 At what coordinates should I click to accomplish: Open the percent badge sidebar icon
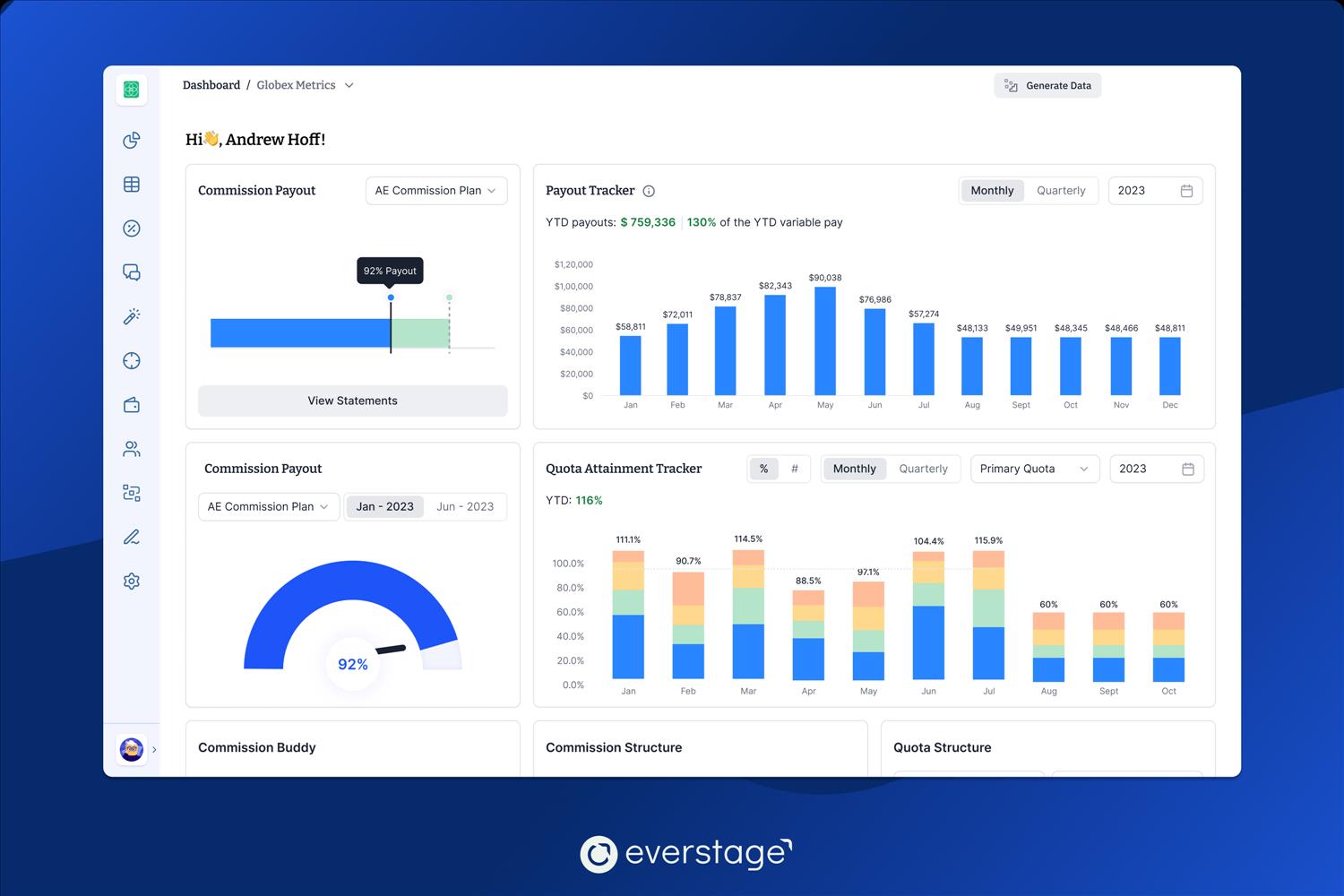132,228
